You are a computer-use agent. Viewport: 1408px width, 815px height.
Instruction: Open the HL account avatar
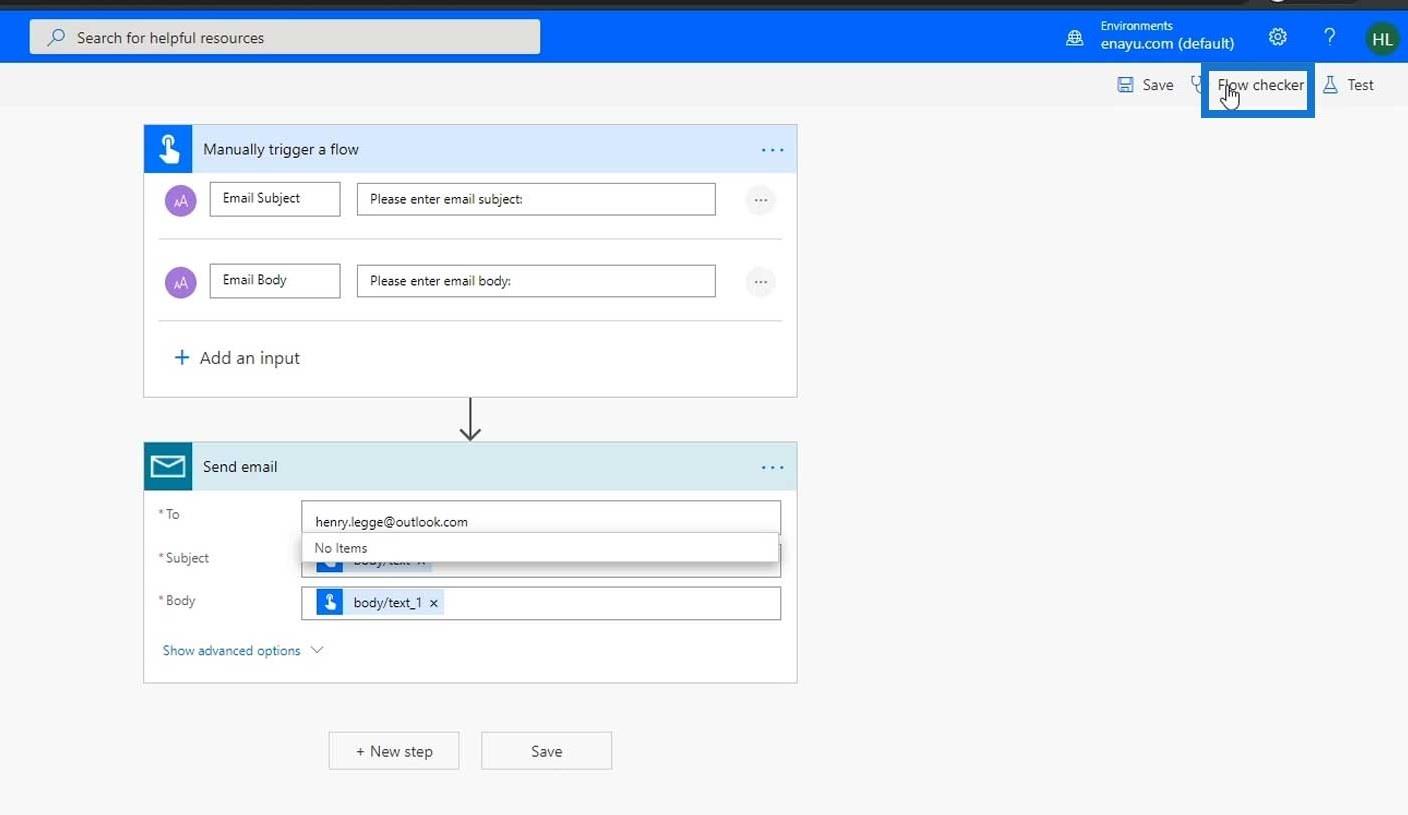pyautogui.click(x=1382, y=39)
